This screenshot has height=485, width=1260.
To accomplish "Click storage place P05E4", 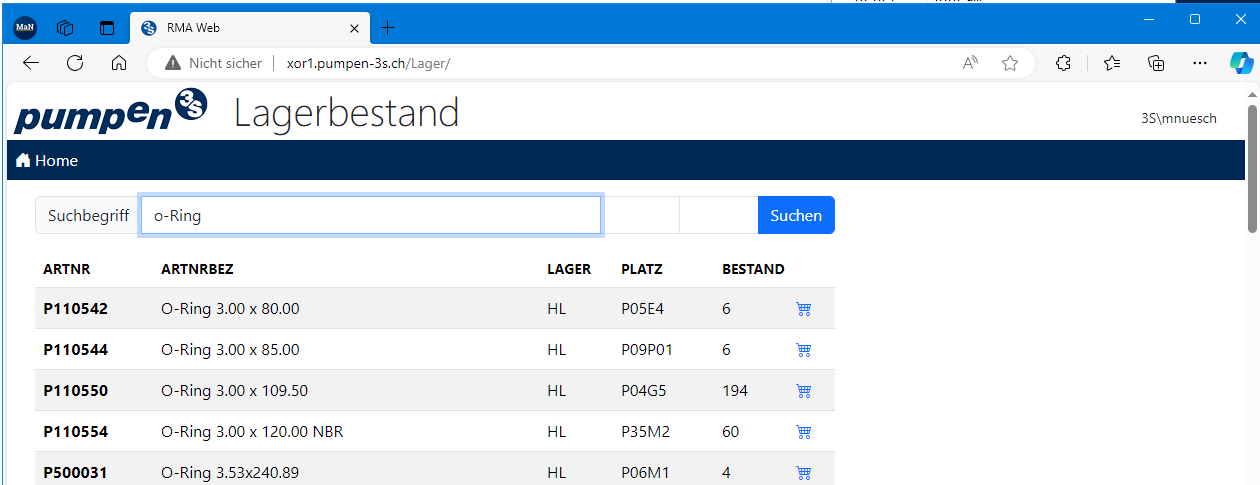I will 643,309.
